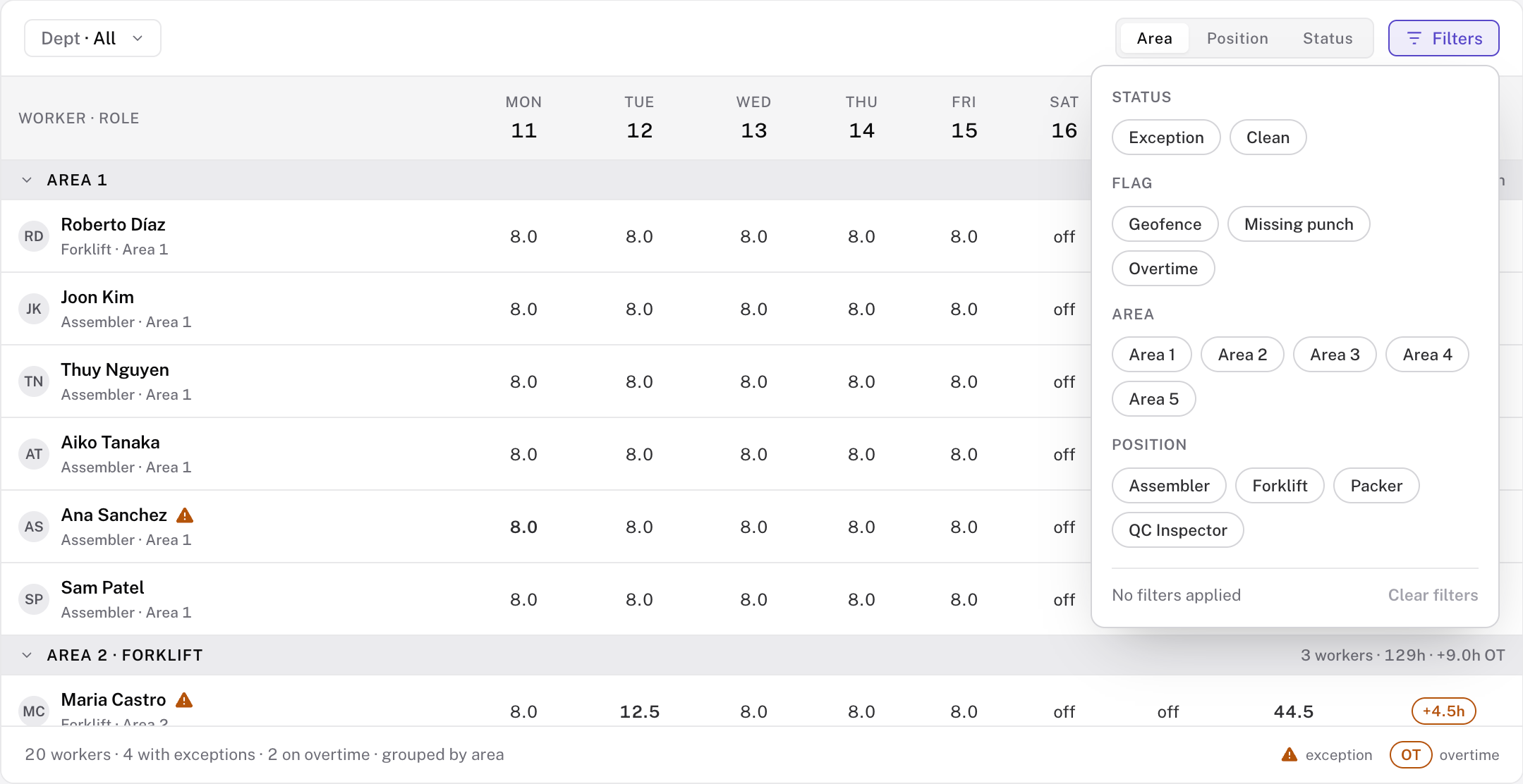Open Roberto Díaz worker row
Image resolution: width=1523 pixels, height=784 pixels.
click(x=546, y=236)
